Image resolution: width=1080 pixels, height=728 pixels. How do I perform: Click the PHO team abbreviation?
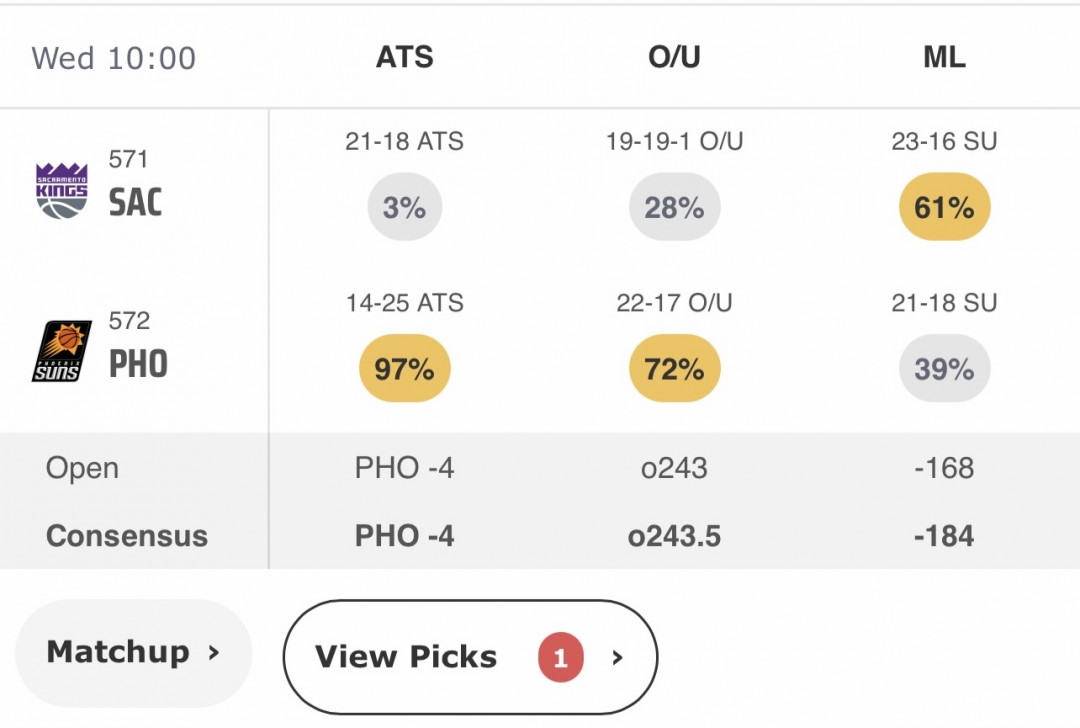point(138,364)
